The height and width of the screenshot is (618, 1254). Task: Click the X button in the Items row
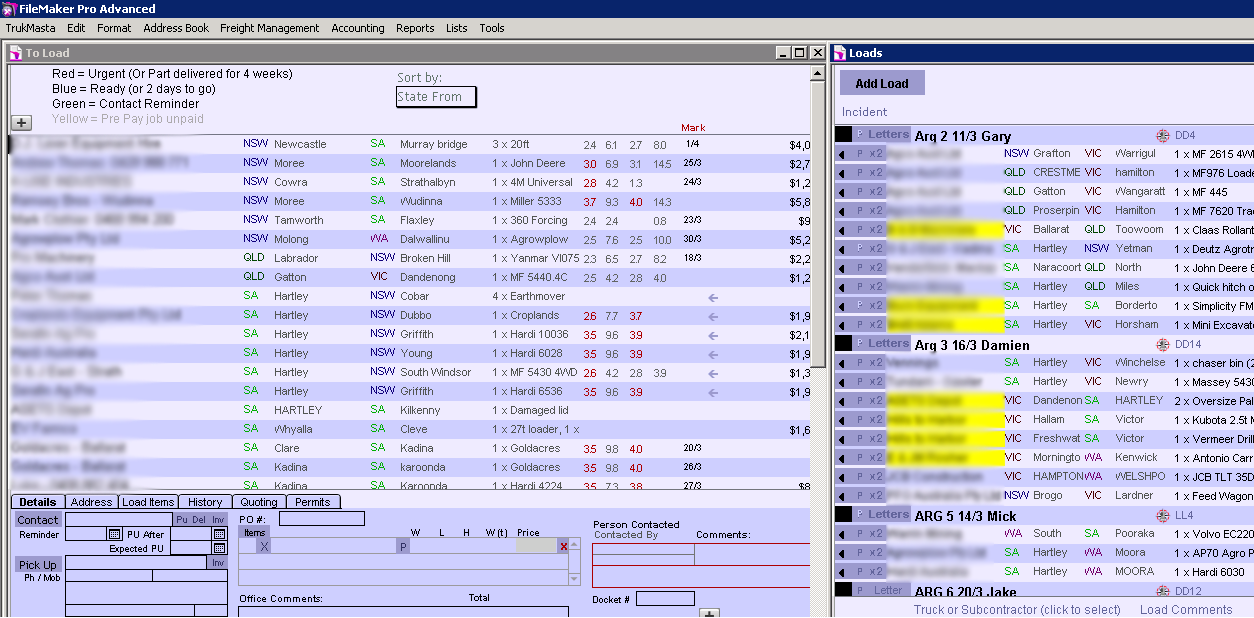point(264,546)
